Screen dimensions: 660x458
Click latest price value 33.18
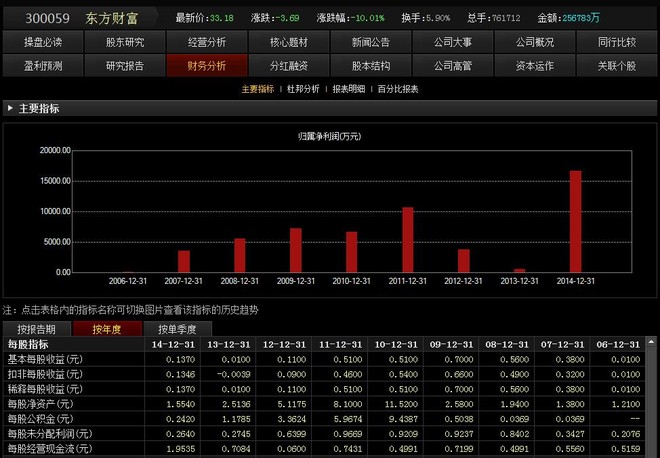coord(221,18)
